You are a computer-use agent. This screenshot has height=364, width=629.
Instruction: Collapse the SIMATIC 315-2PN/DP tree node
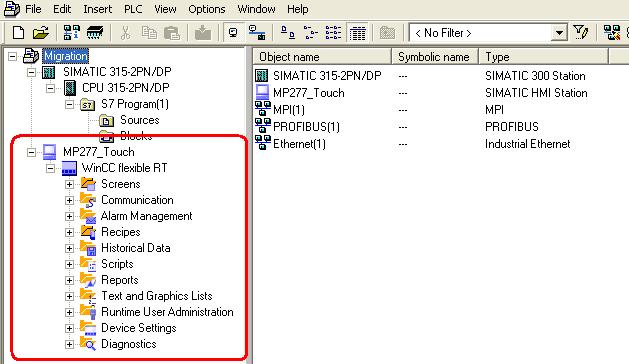pyautogui.click(x=31, y=72)
